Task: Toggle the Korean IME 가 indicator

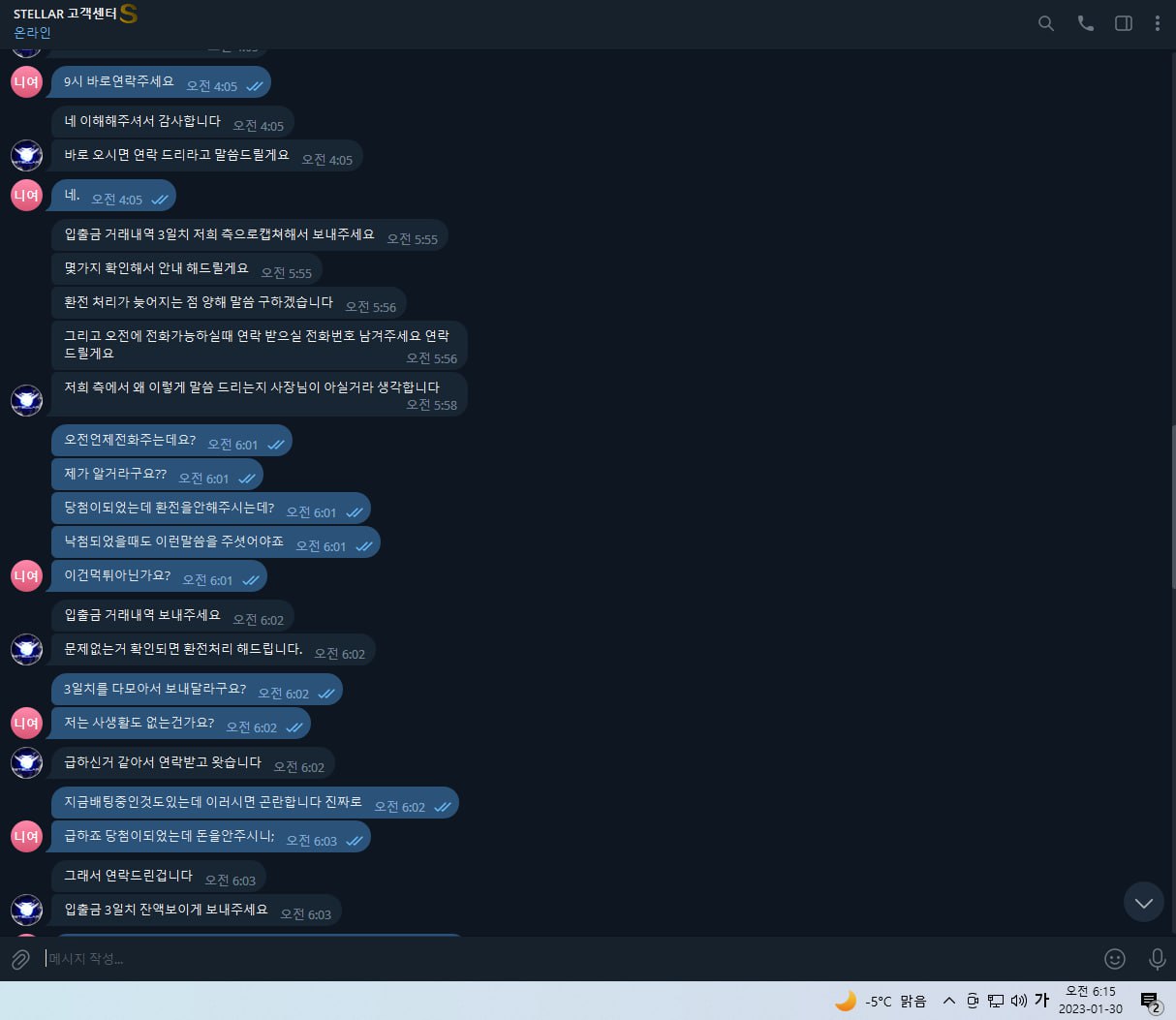Action: point(1041,1001)
